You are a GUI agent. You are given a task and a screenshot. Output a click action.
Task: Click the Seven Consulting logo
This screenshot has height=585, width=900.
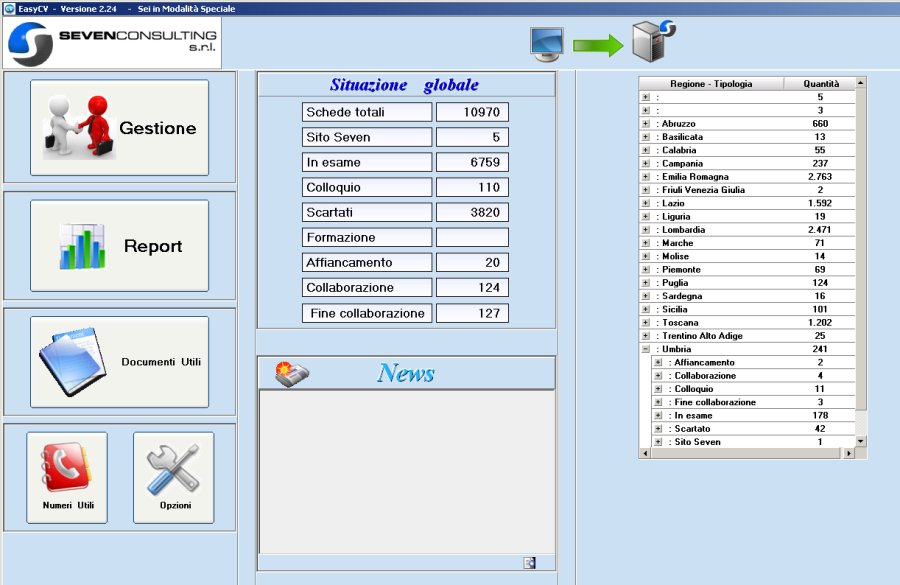112,43
